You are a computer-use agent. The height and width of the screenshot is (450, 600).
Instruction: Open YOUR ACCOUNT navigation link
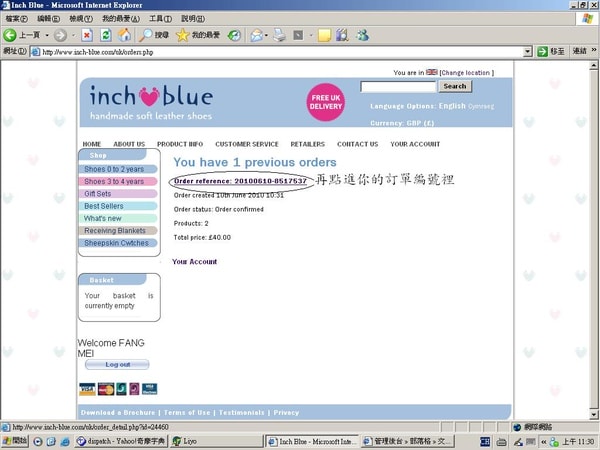pyautogui.click(x=415, y=144)
